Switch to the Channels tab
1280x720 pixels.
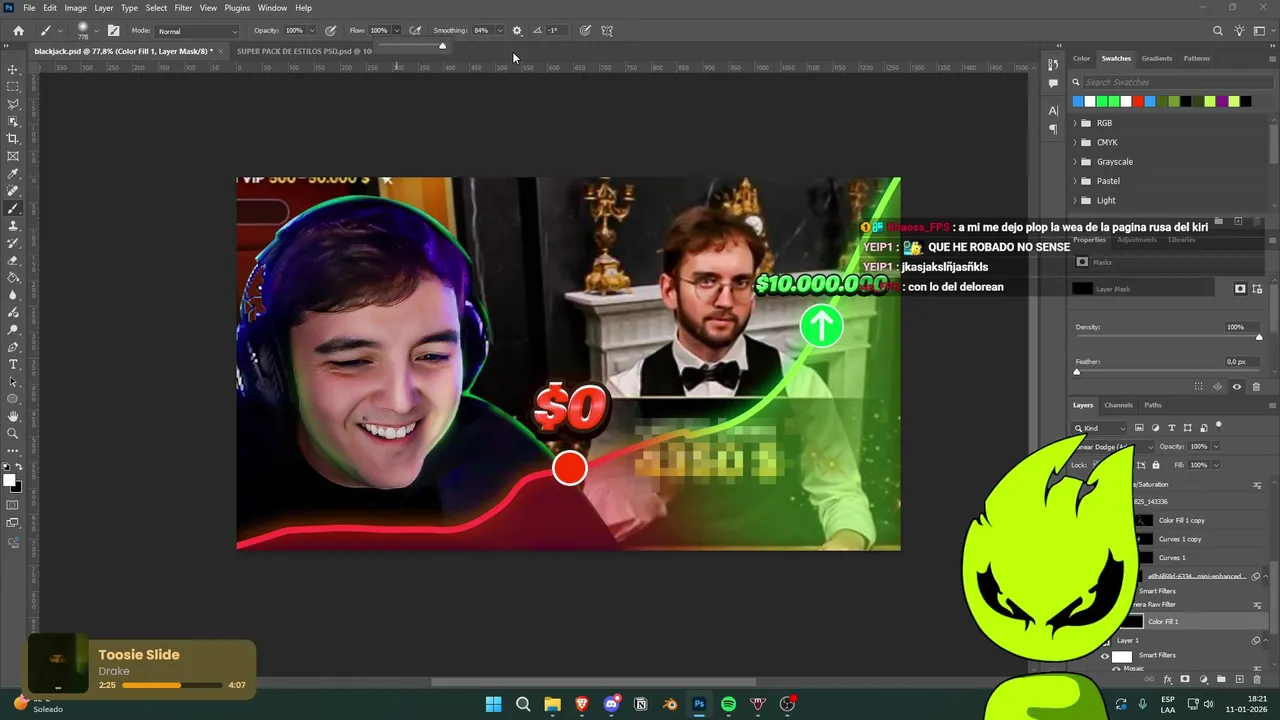1118,405
